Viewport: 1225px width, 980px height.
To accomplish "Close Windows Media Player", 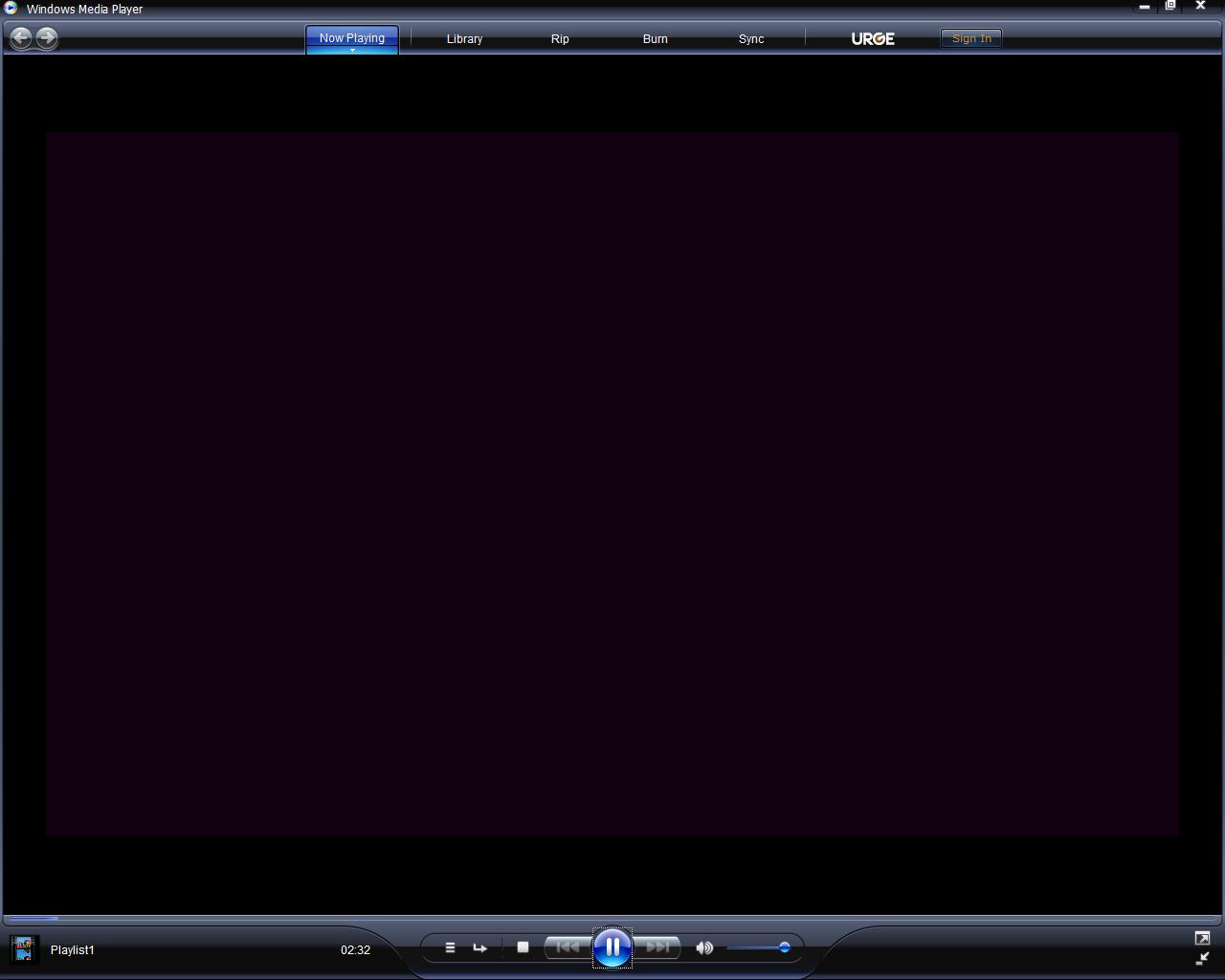I will pos(1200,6).
